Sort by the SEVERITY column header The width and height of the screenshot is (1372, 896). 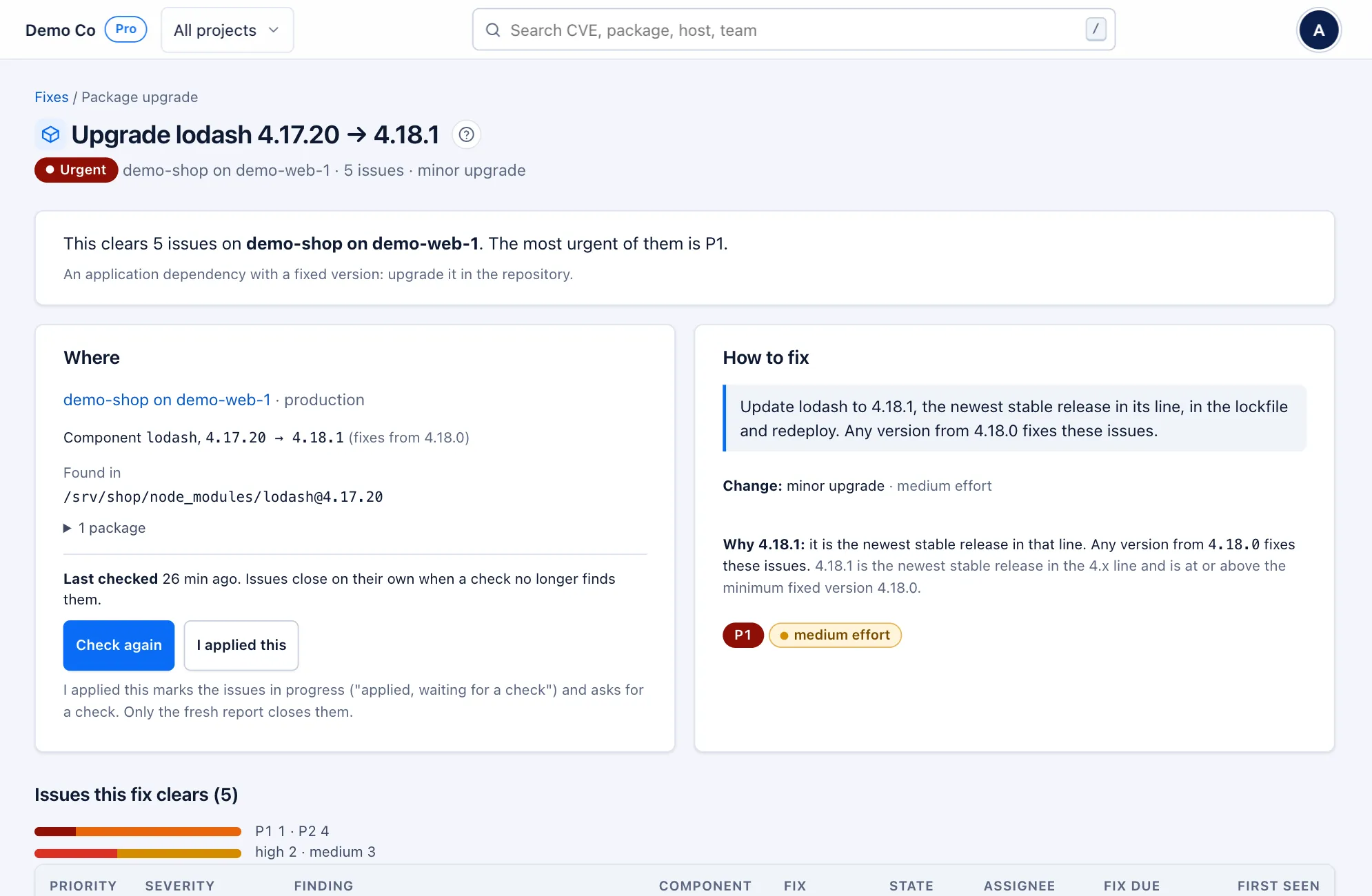[x=180, y=886]
